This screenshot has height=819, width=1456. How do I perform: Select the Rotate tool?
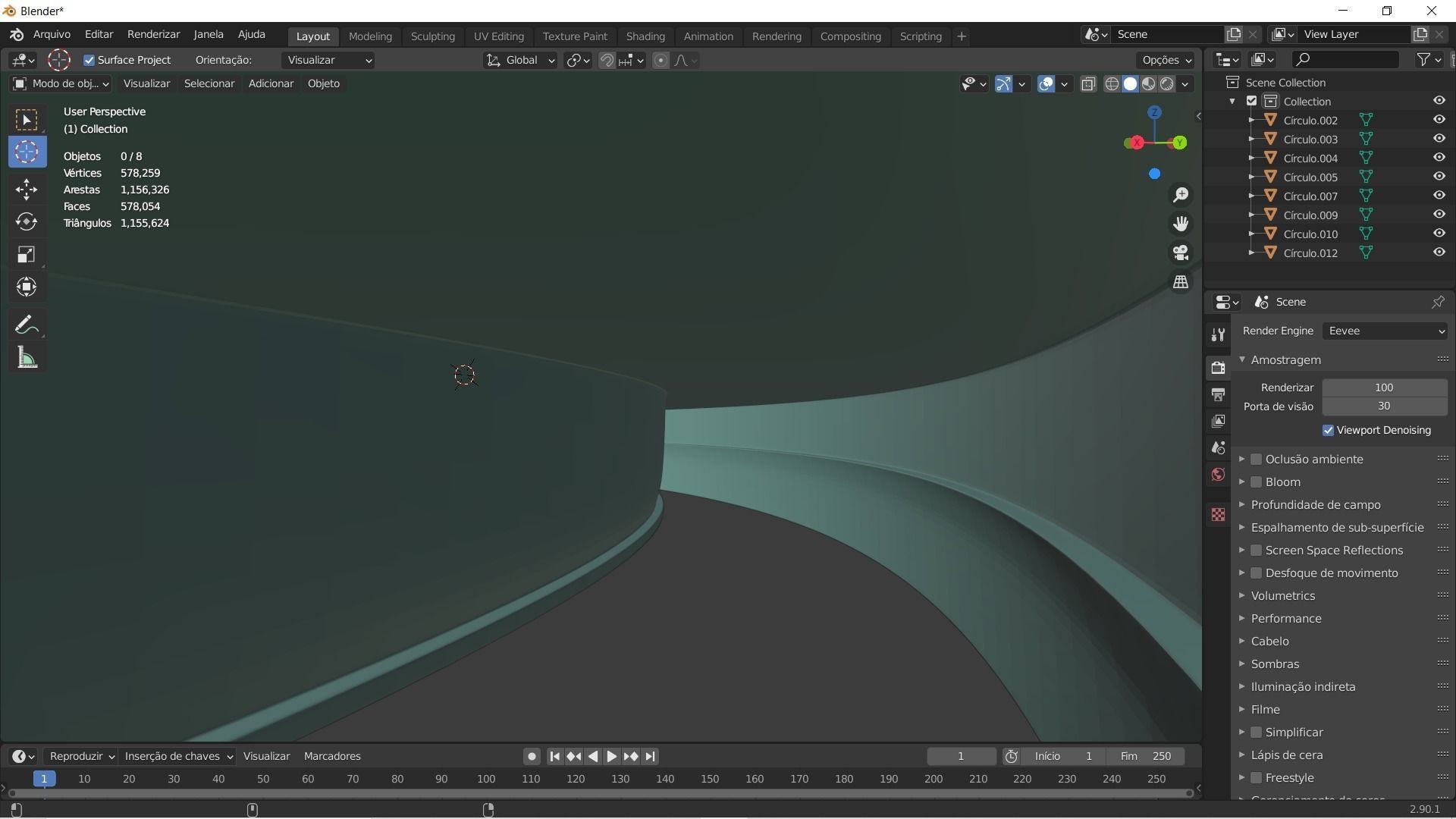[x=27, y=221]
